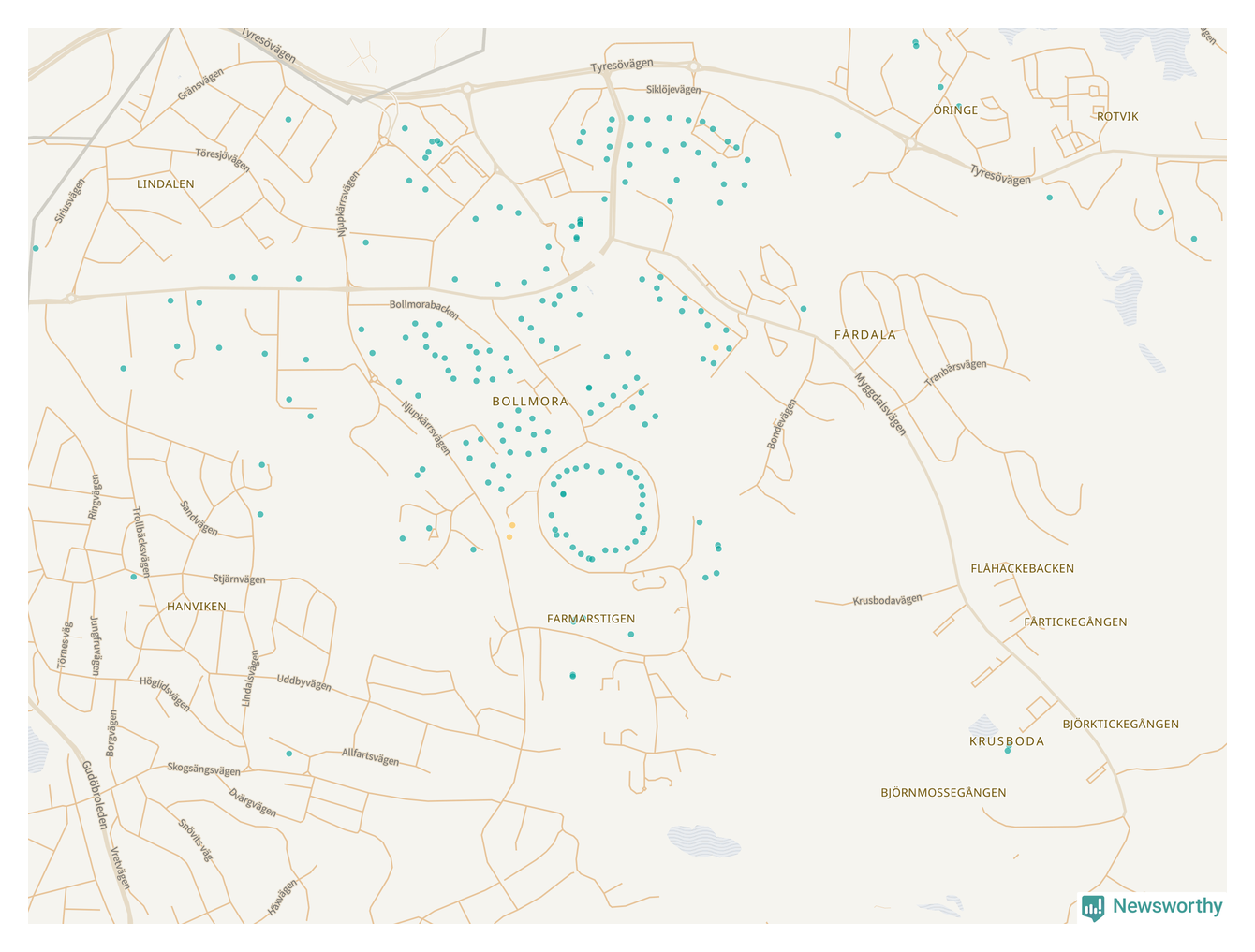Click the LINDALEN area label
Viewport: 1255px width, 952px height.
tap(166, 184)
